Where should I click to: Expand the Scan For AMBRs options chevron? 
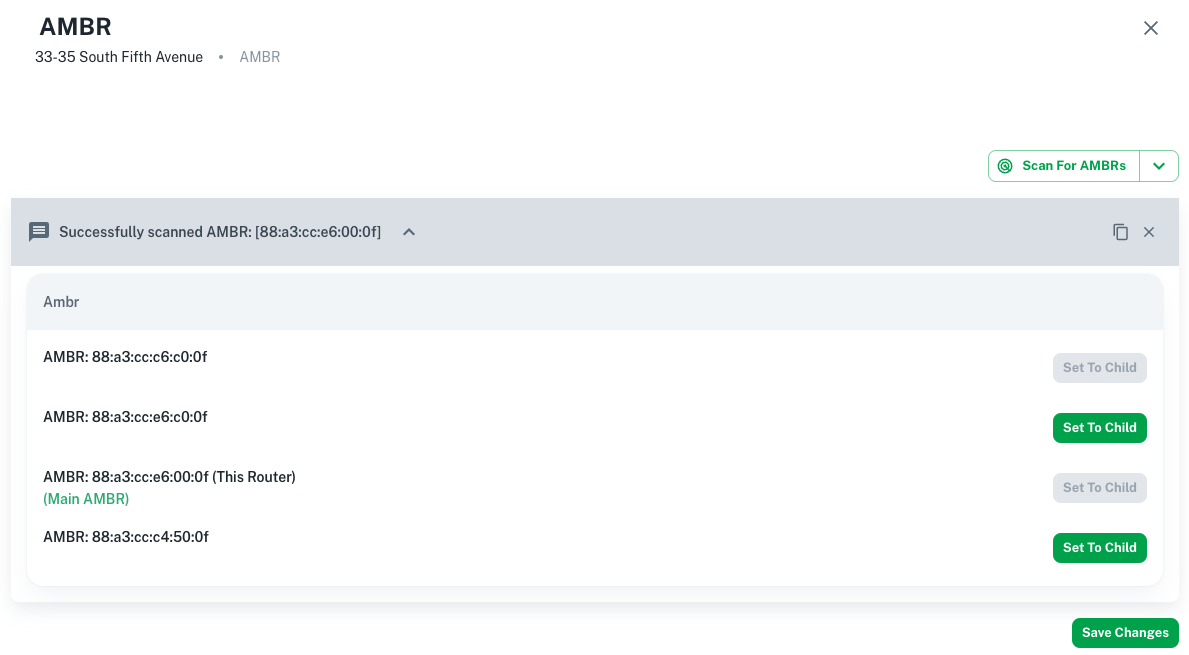click(x=1159, y=165)
